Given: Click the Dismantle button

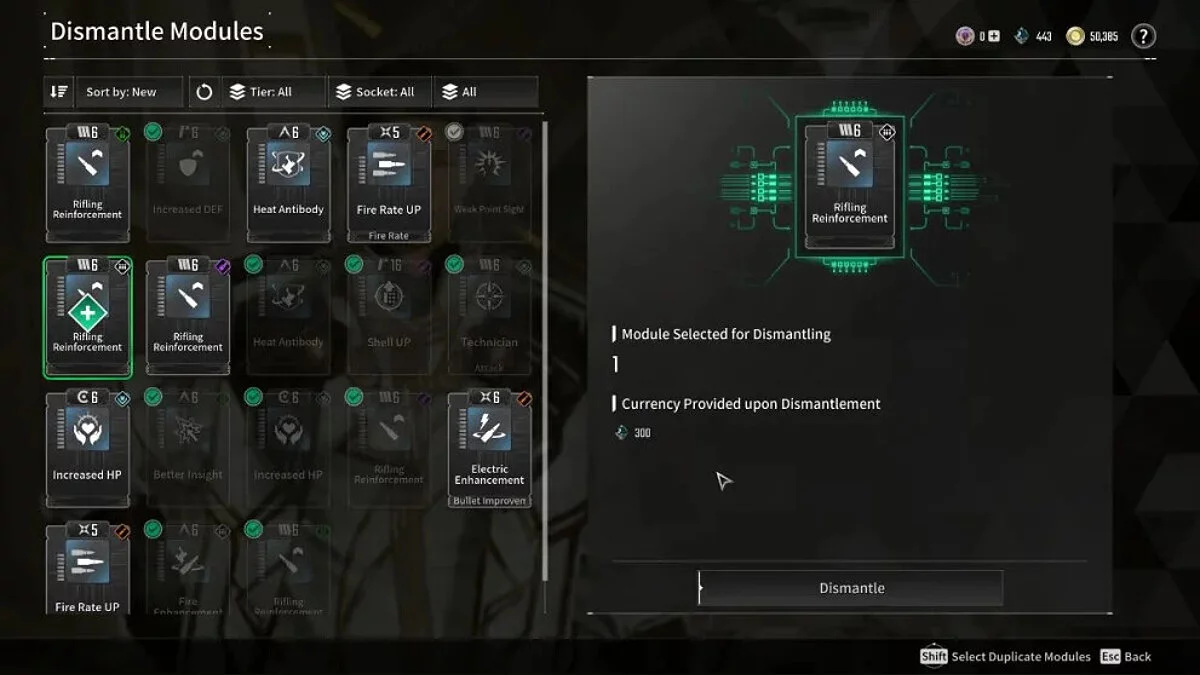Looking at the screenshot, I should [x=851, y=588].
